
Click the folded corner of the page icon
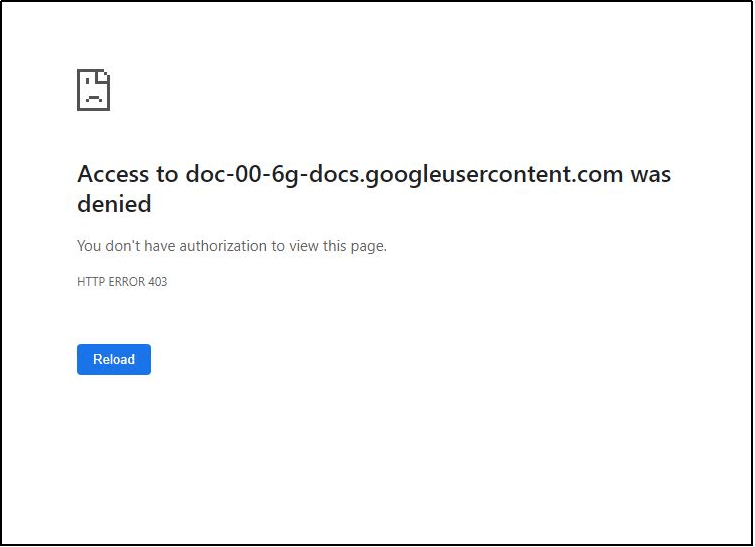coord(104,76)
